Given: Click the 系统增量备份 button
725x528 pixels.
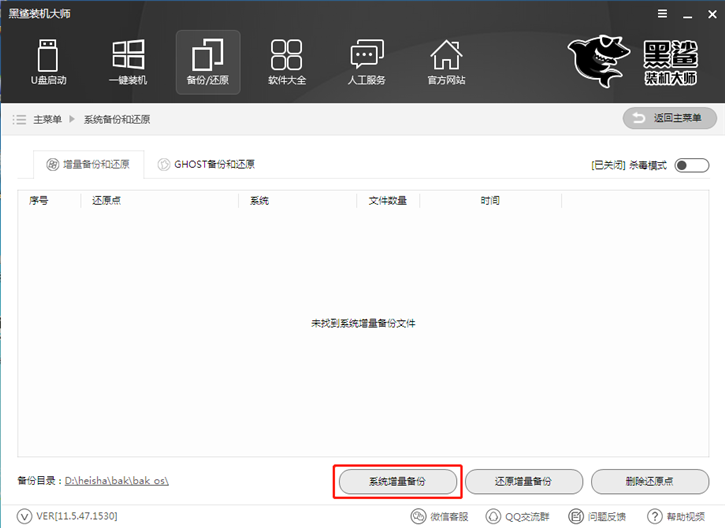Looking at the screenshot, I should pos(397,481).
